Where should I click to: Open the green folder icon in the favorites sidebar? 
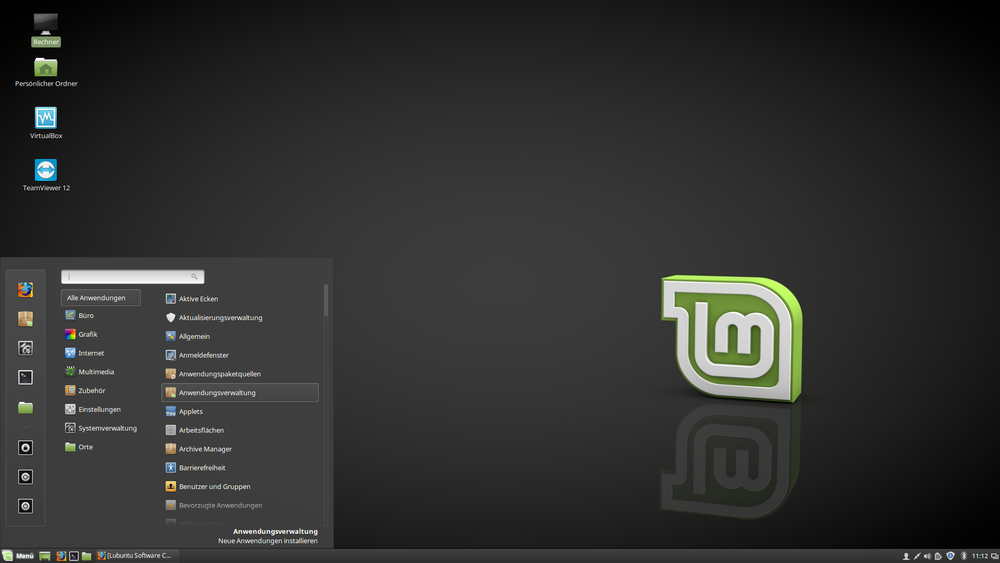point(25,408)
